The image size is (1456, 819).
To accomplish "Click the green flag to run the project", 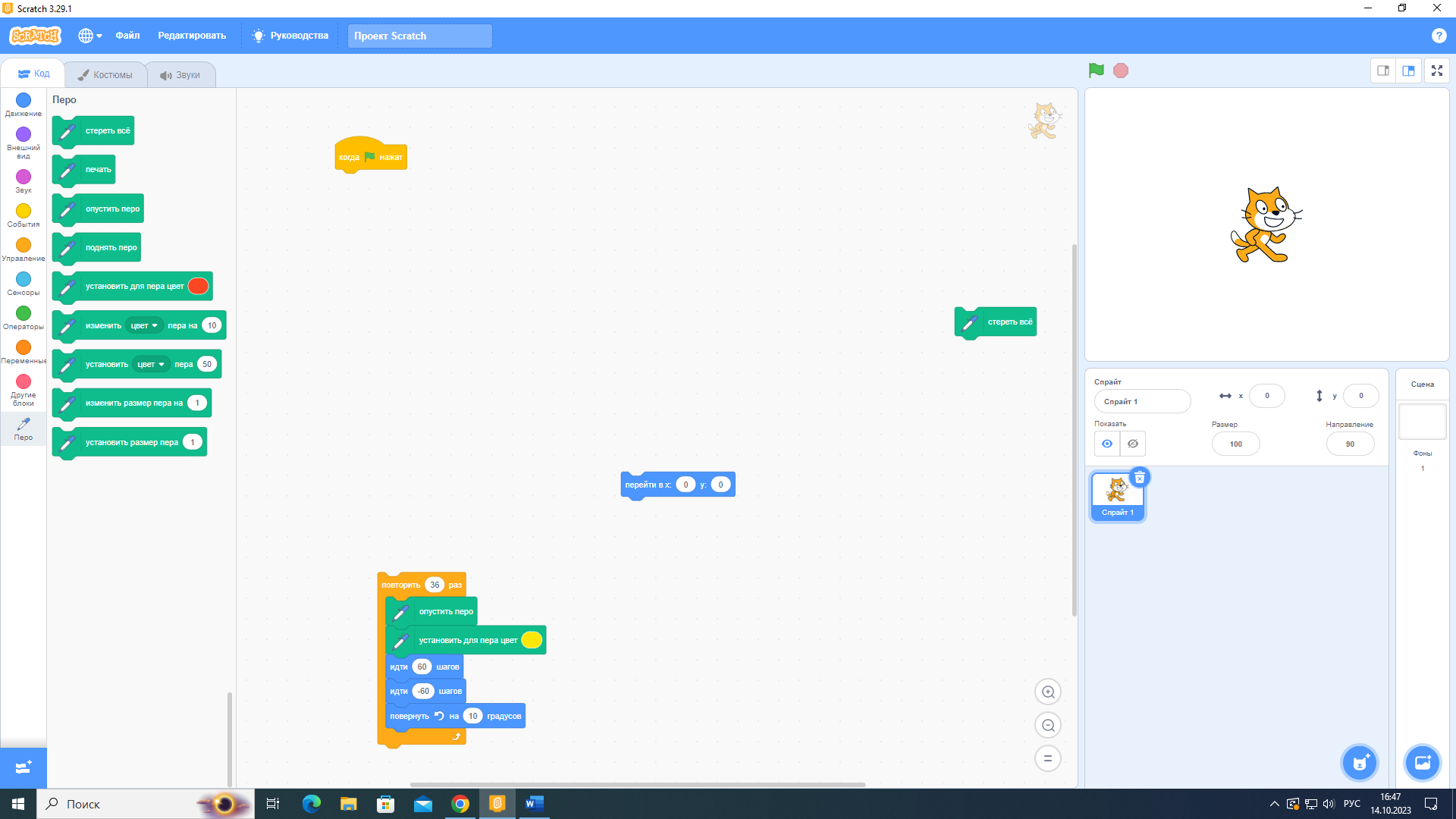I will pos(1096,71).
